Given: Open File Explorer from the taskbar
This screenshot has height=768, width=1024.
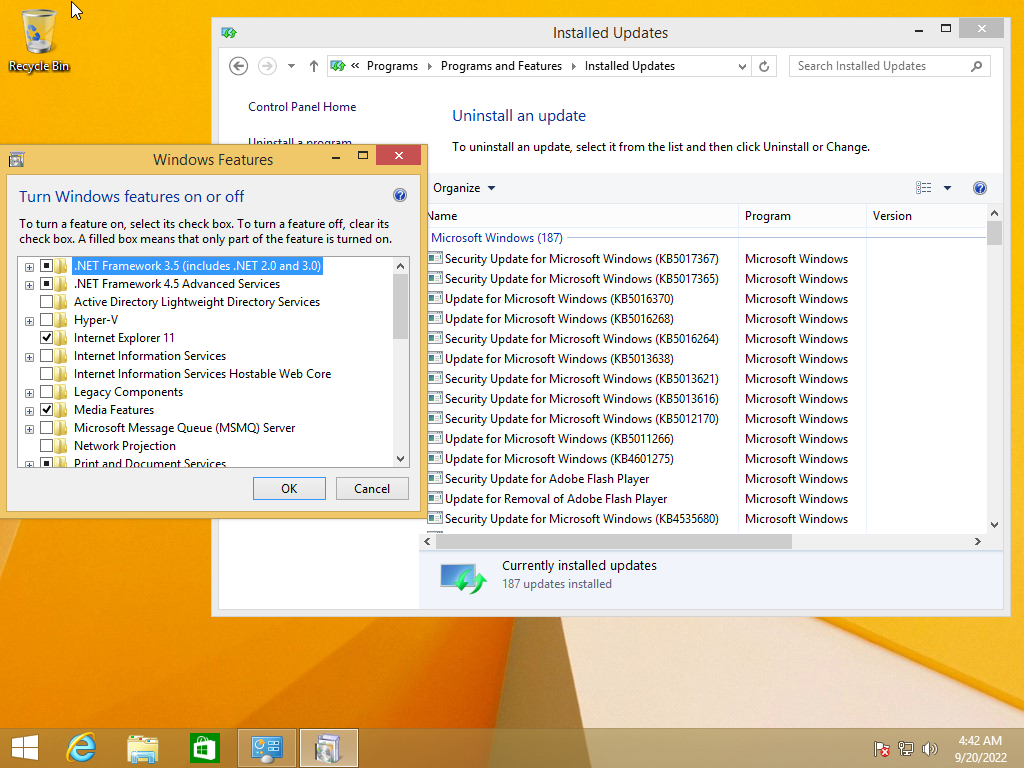Looking at the screenshot, I should click(143, 748).
